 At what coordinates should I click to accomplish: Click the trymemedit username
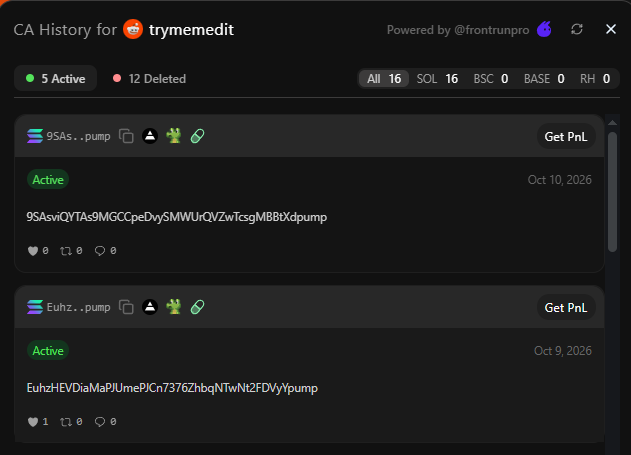point(191,29)
